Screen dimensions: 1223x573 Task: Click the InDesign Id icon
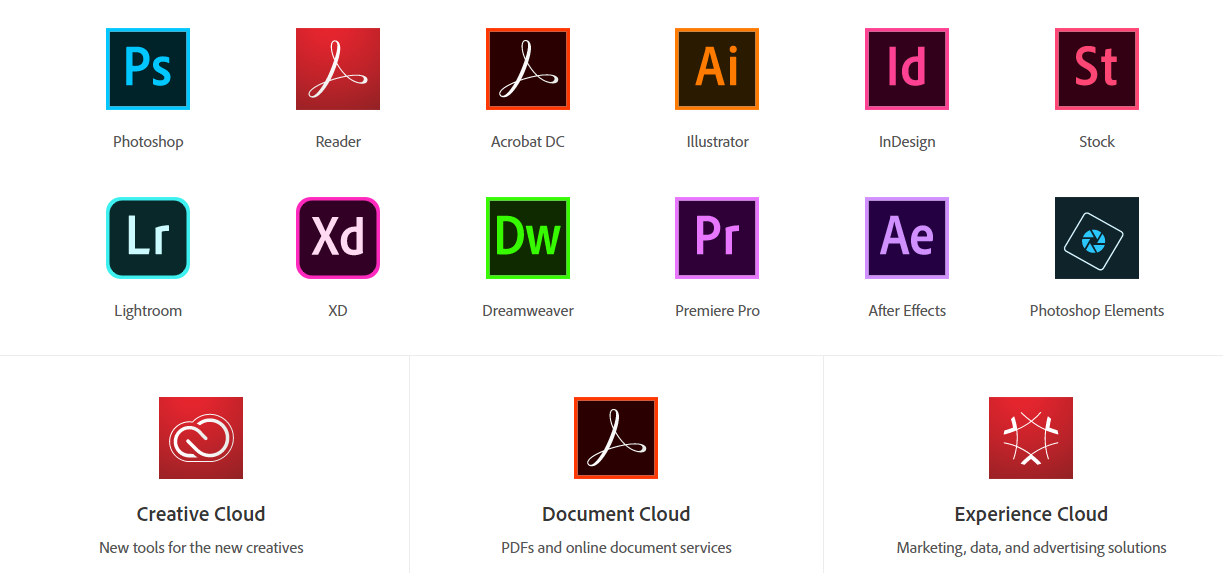(x=907, y=69)
